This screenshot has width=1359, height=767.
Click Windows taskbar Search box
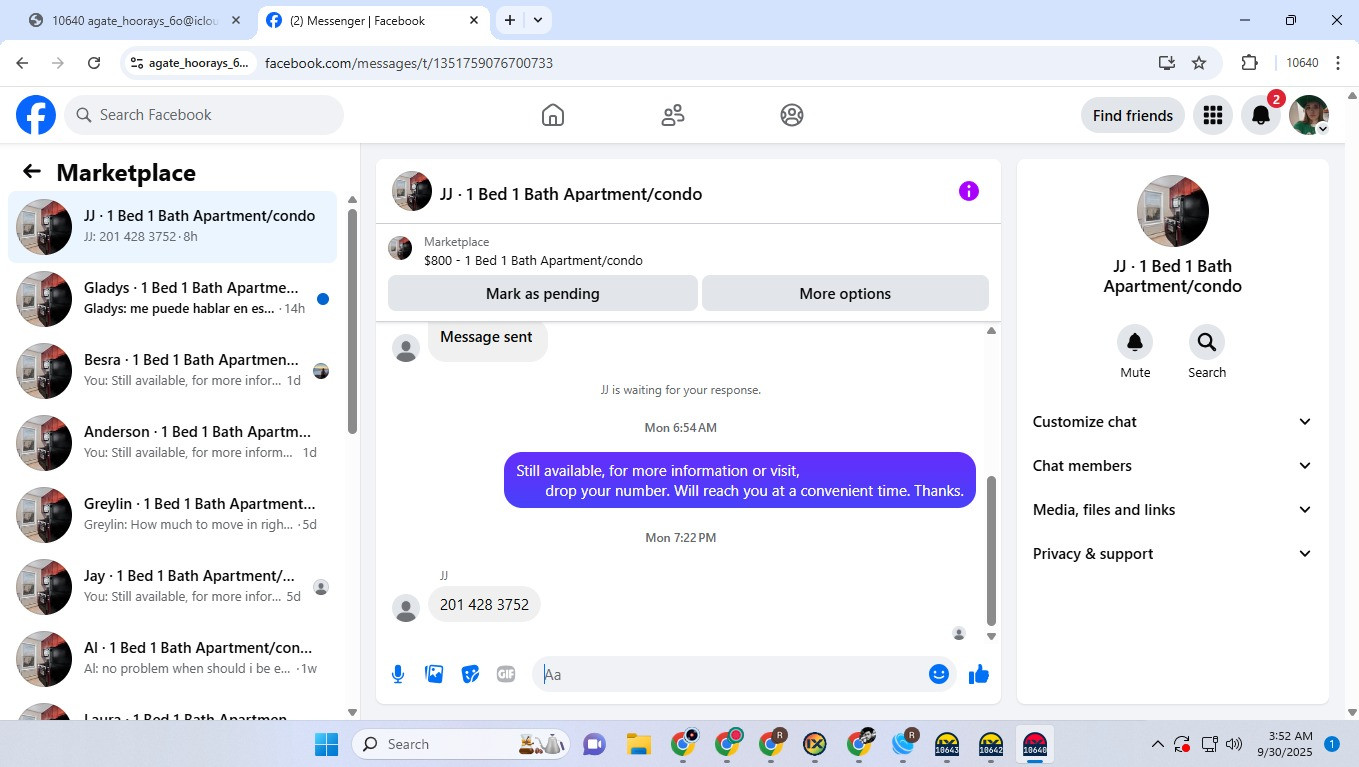460,744
